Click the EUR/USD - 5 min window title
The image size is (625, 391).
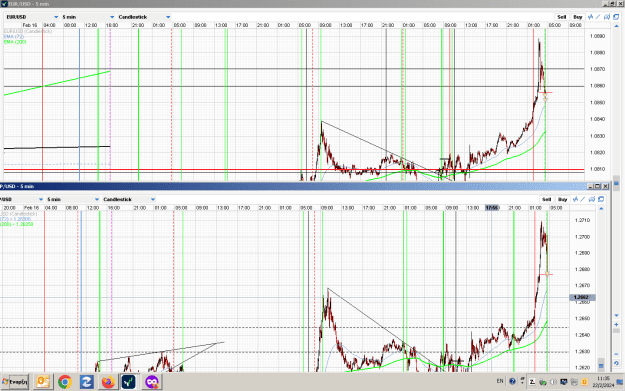pos(29,4)
